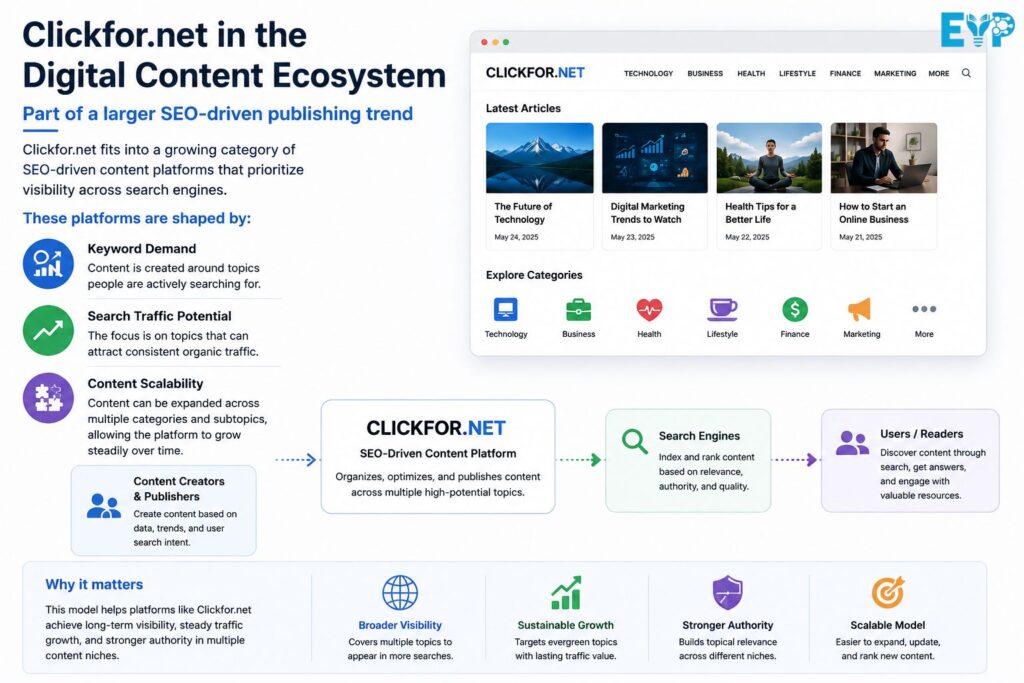Screen dimensions: 1024x683
Task: Open 'How to Start an Online Business' article title
Action: 874,213
